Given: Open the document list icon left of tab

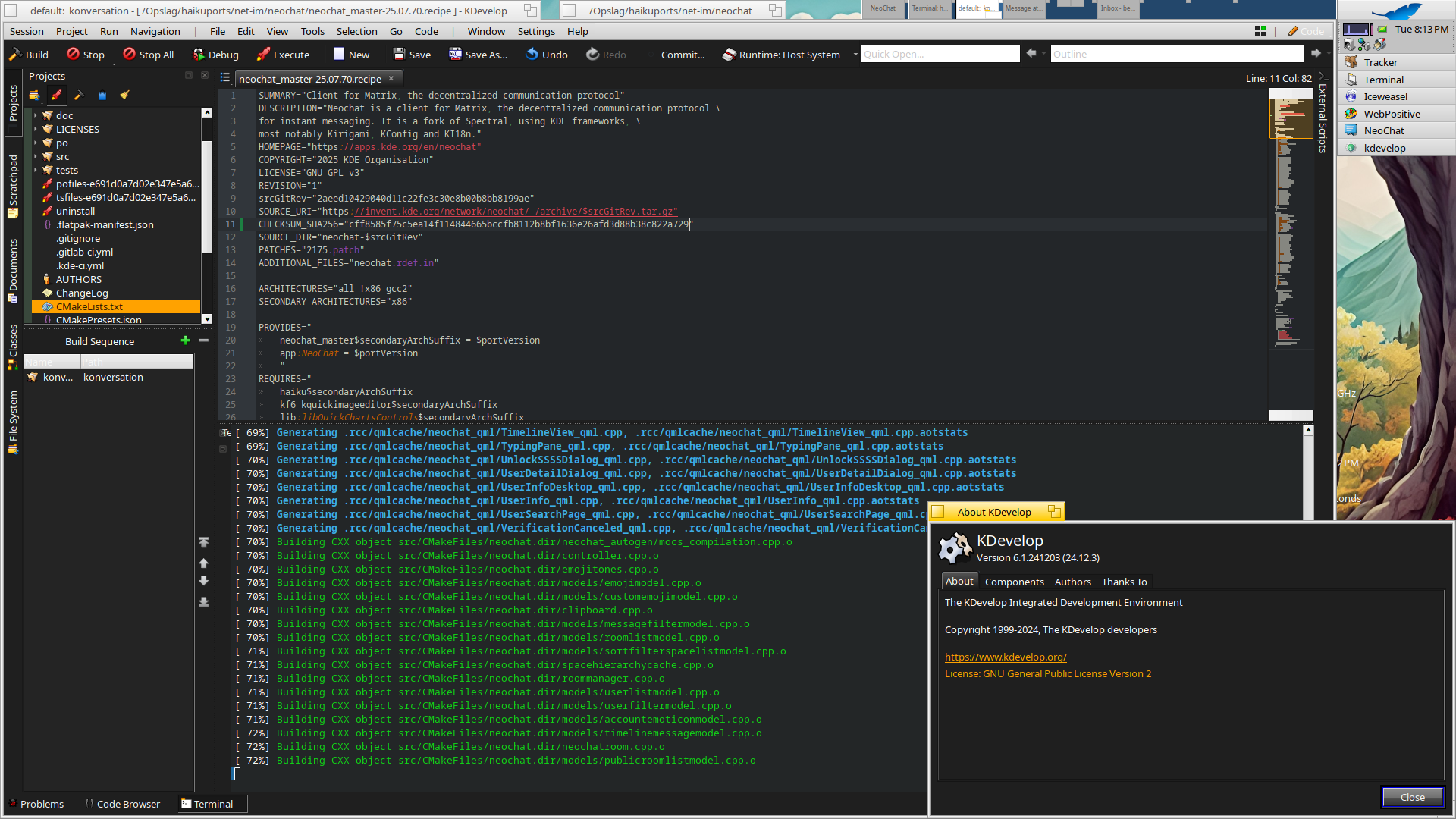Looking at the screenshot, I should (x=225, y=77).
